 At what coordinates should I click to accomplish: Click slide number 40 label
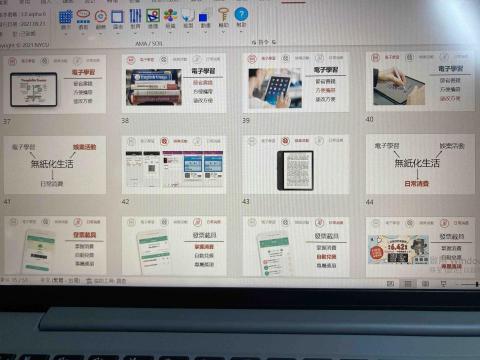(x=370, y=119)
